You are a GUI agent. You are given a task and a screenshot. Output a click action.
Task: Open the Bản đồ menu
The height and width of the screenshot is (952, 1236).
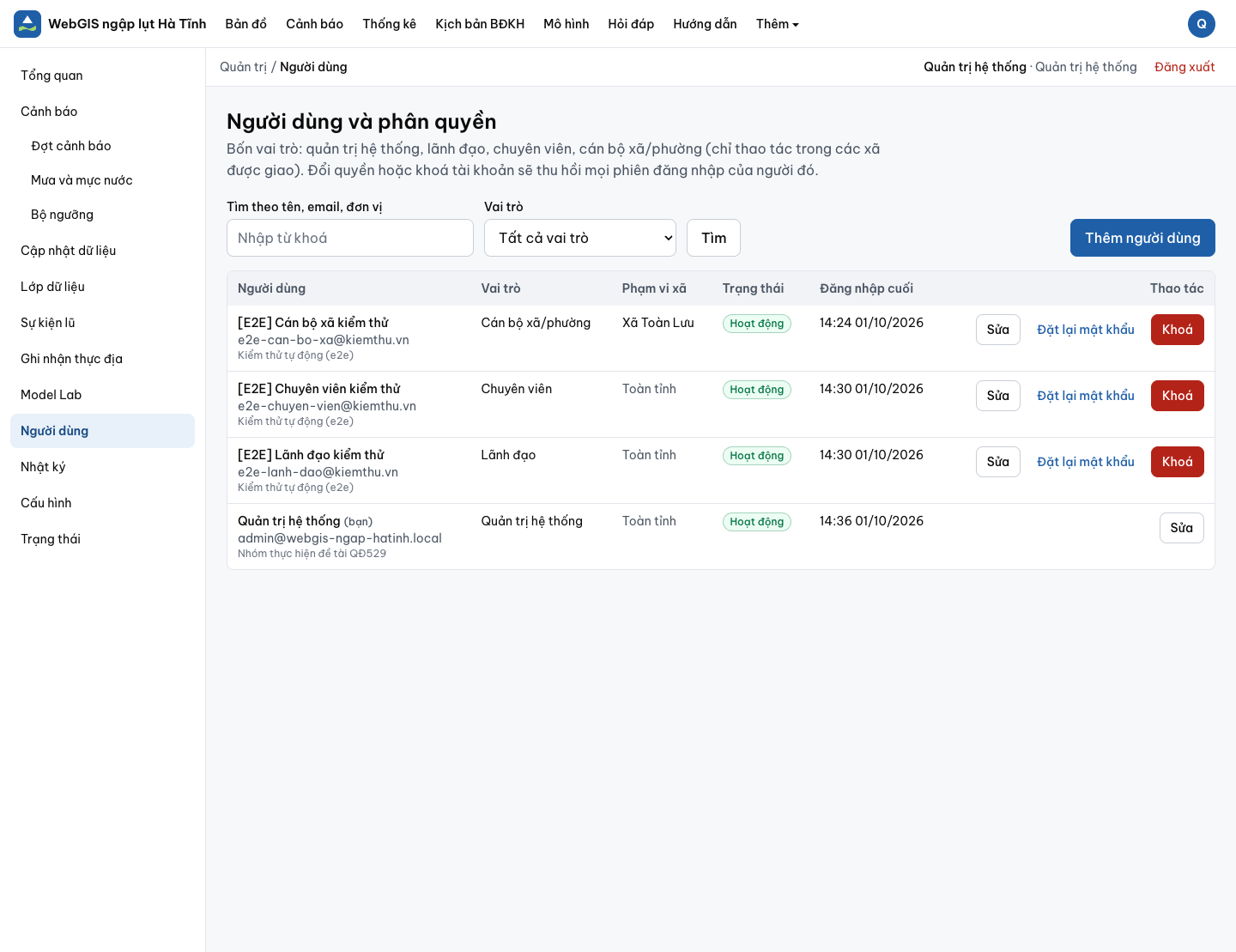pyautogui.click(x=246, y=24)
